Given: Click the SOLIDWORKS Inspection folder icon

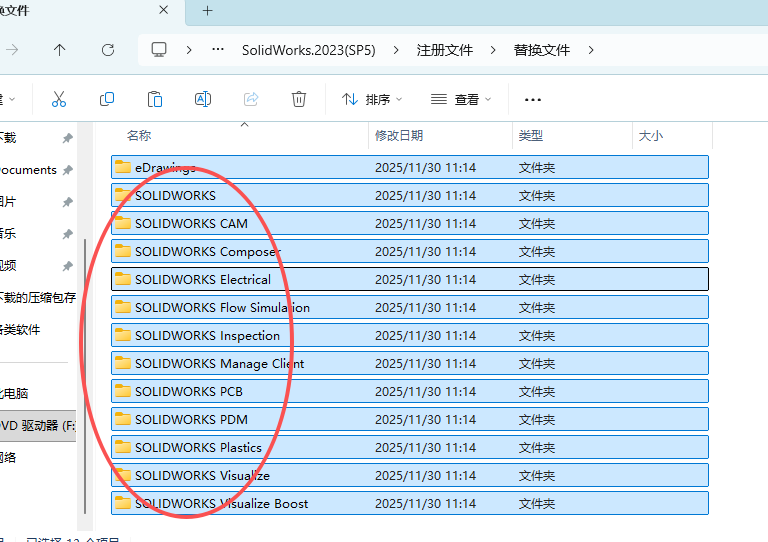Looking at the screenshot, I should 122,335.
